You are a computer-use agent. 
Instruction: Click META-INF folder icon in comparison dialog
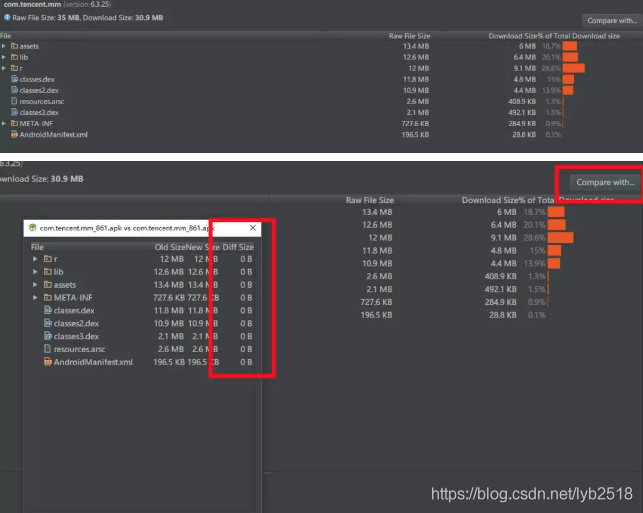tap(48, 297)
